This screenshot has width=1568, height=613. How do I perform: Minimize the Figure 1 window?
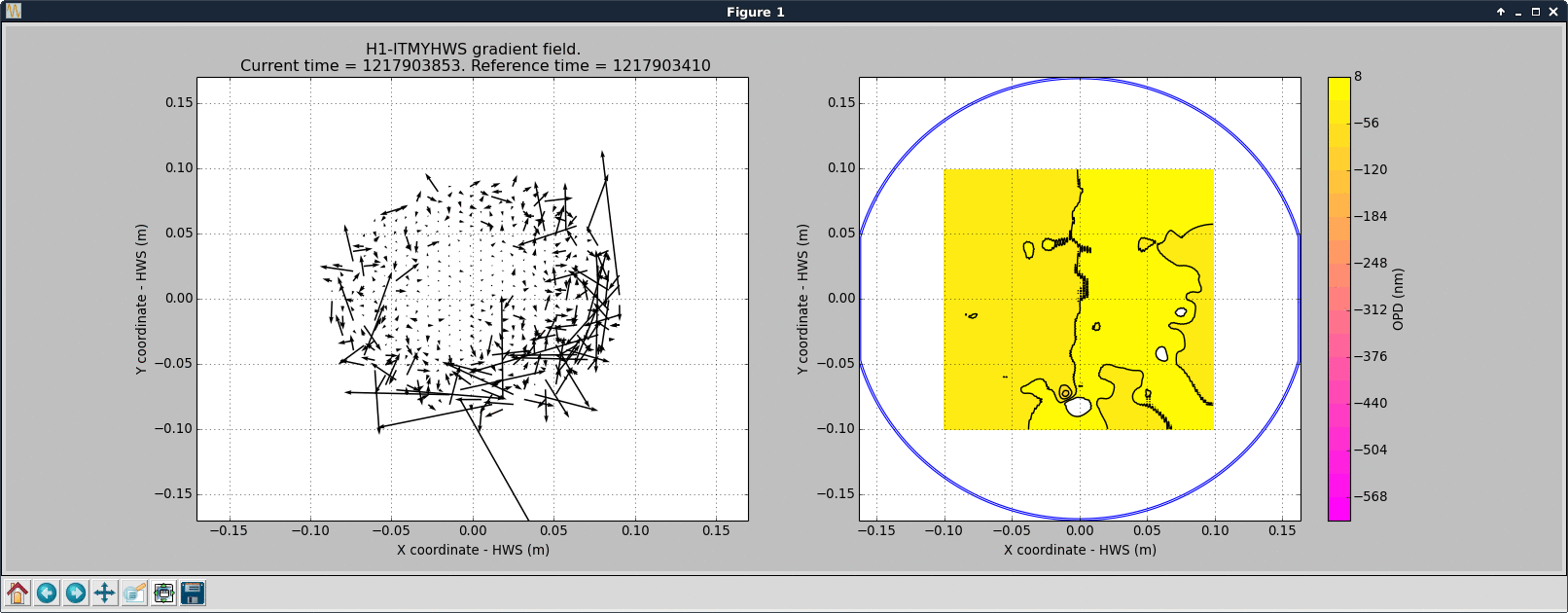(x=1518, y=12)
